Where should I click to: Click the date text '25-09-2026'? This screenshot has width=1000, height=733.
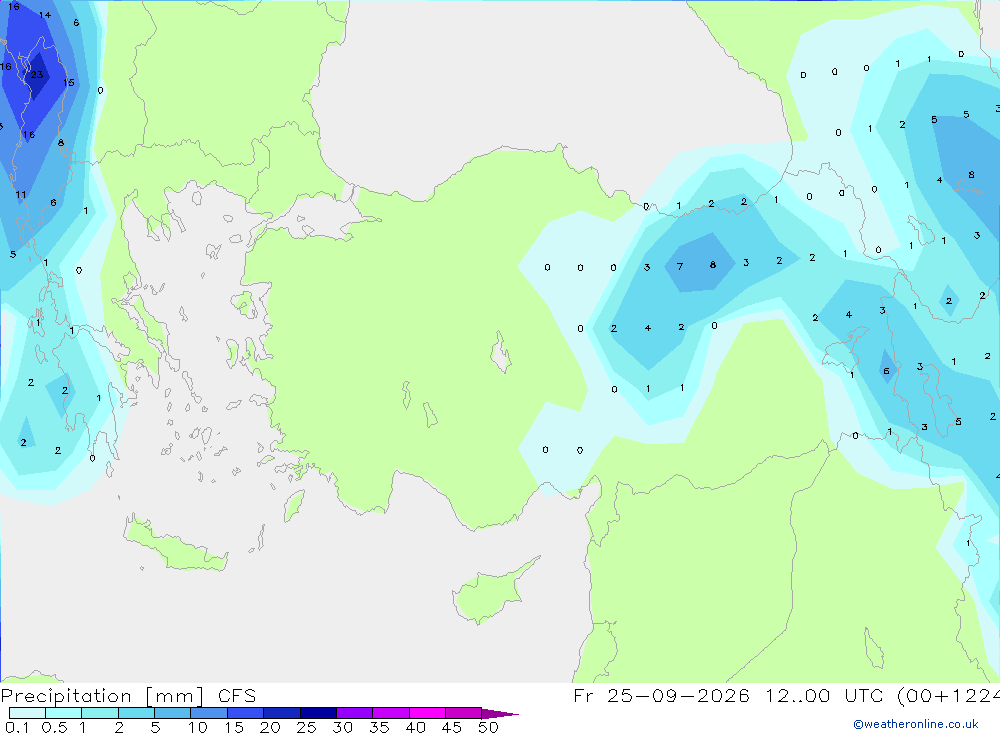[x=678, y=695]
